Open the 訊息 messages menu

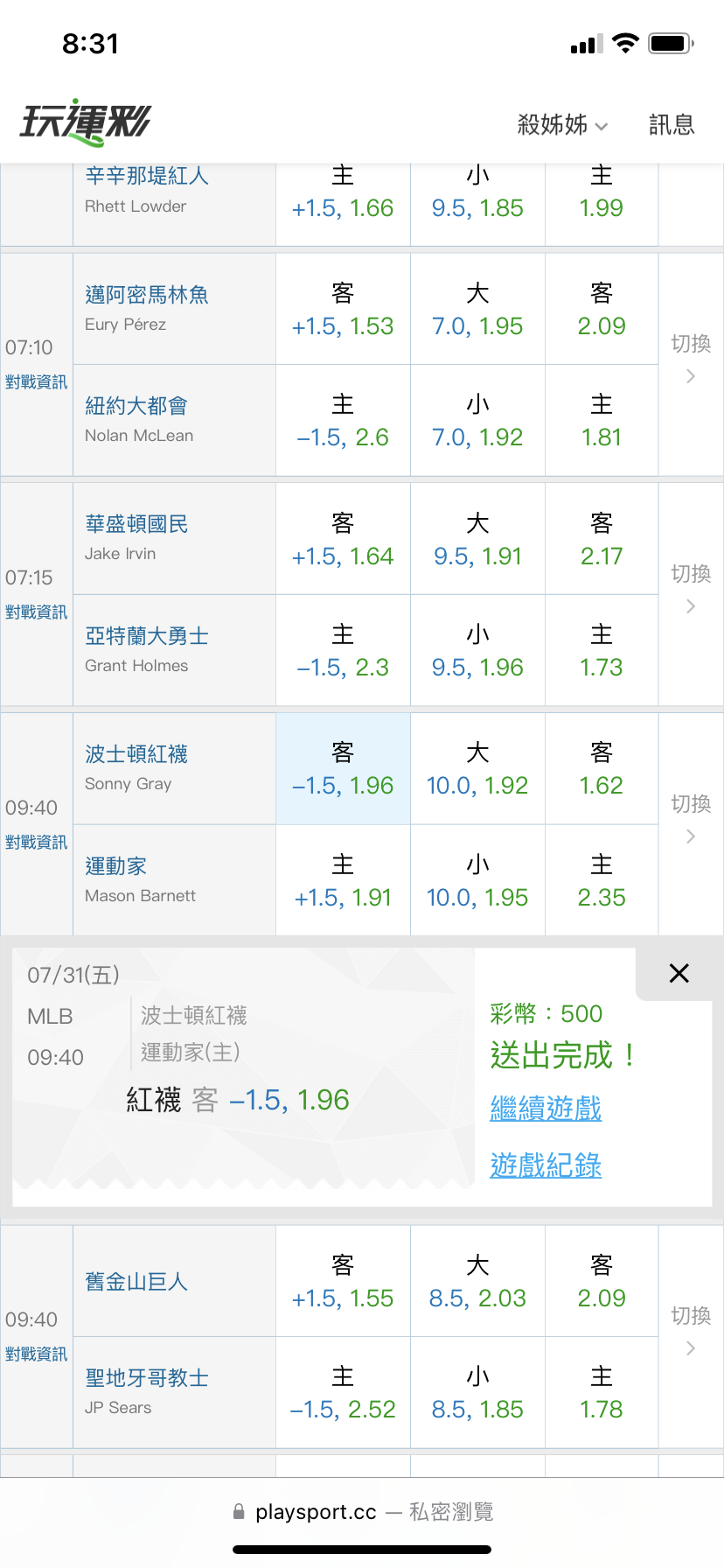click(x=672, y=124)
